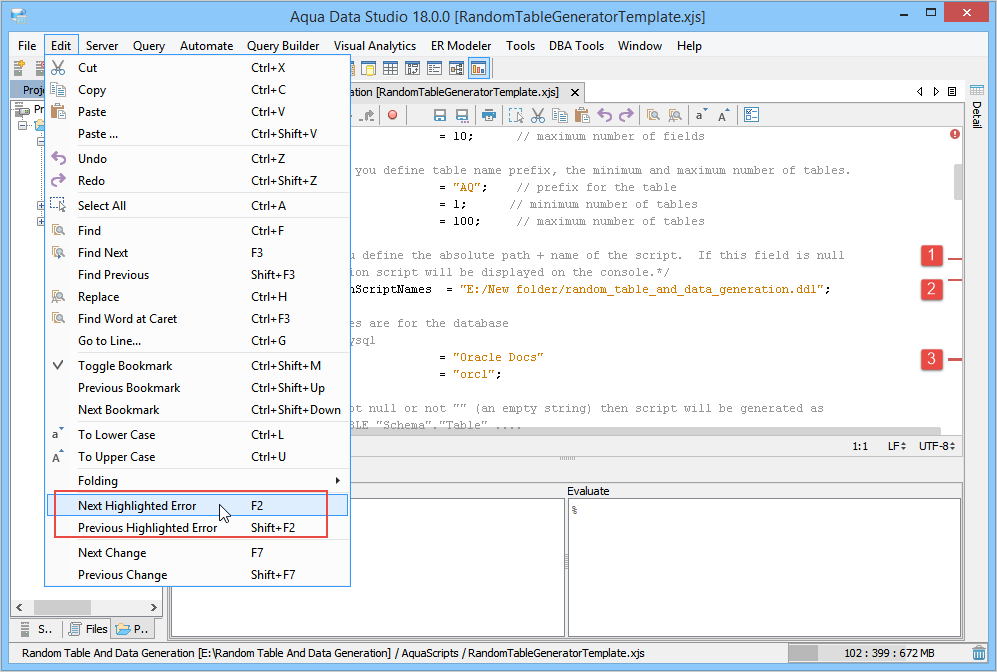The image size is (997, 672).
Task: Select Select All in Edit menu
Action: coord(198,205)
